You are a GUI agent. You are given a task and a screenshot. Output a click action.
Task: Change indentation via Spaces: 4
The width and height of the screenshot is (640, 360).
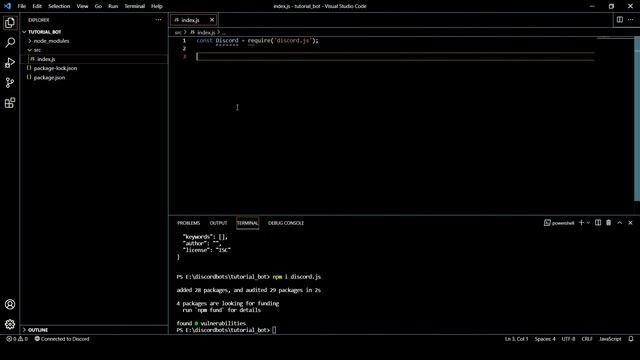pyautogui.click(x=545, y=339)
